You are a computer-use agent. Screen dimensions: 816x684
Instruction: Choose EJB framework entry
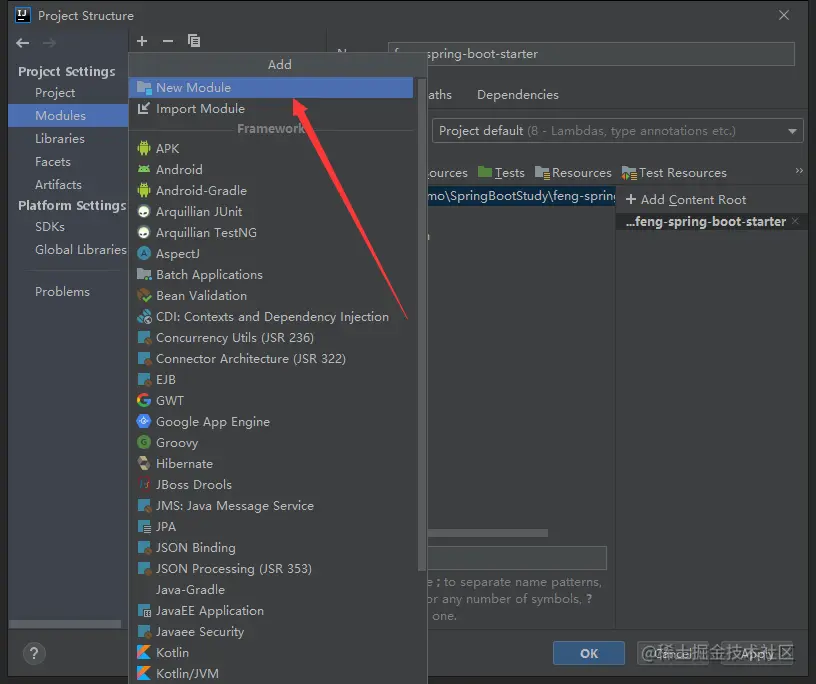coord(271,379)
